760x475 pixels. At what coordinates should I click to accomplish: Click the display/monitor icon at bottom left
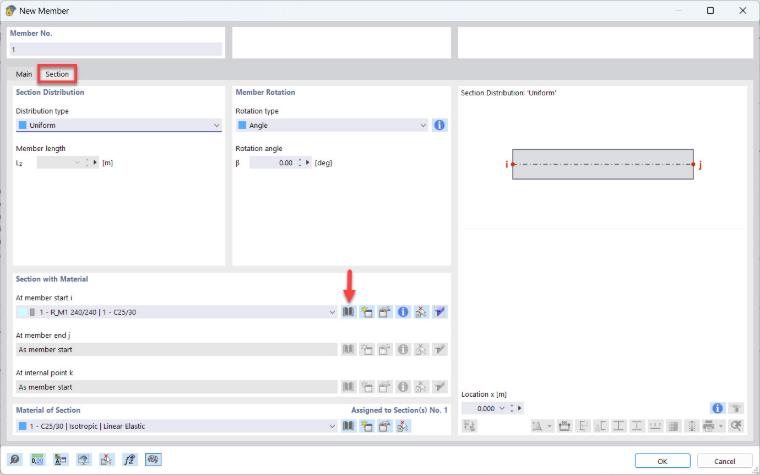pyautogui.click(x=84, y=459)
